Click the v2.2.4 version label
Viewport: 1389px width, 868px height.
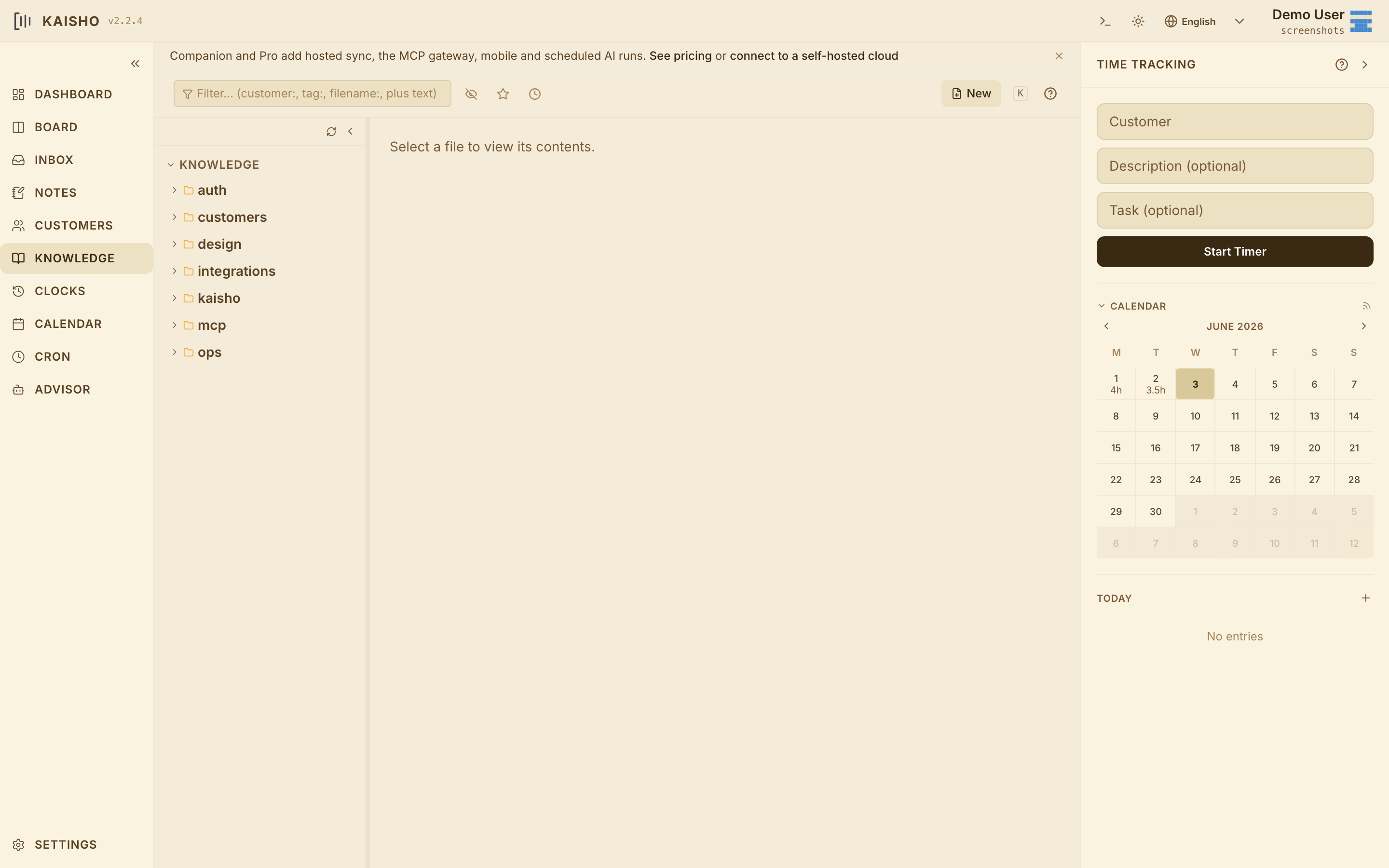click(x=125, y=21)
